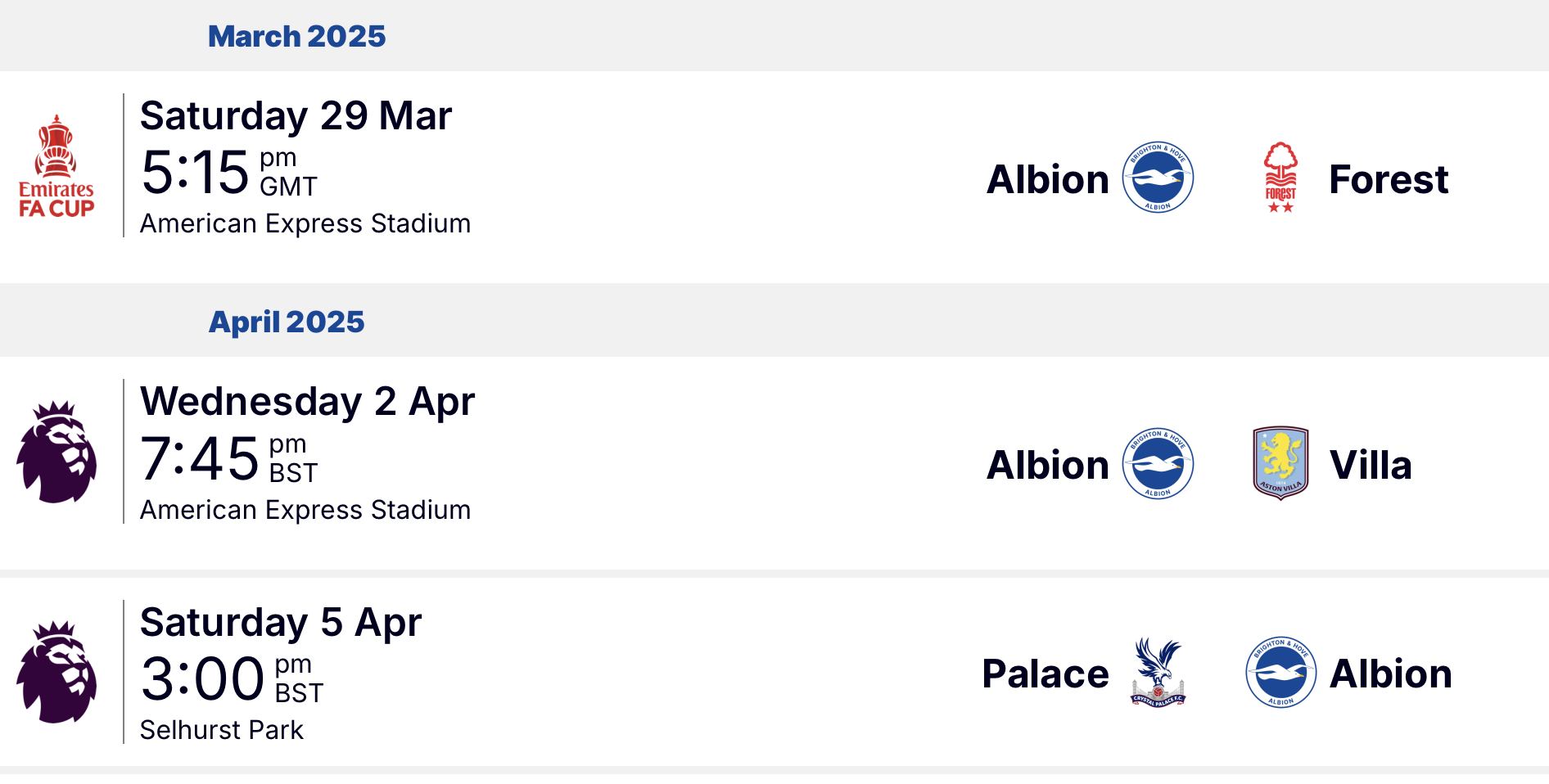Click the Brighton crest in the Palace fixture

click(x=1280, y=673)
